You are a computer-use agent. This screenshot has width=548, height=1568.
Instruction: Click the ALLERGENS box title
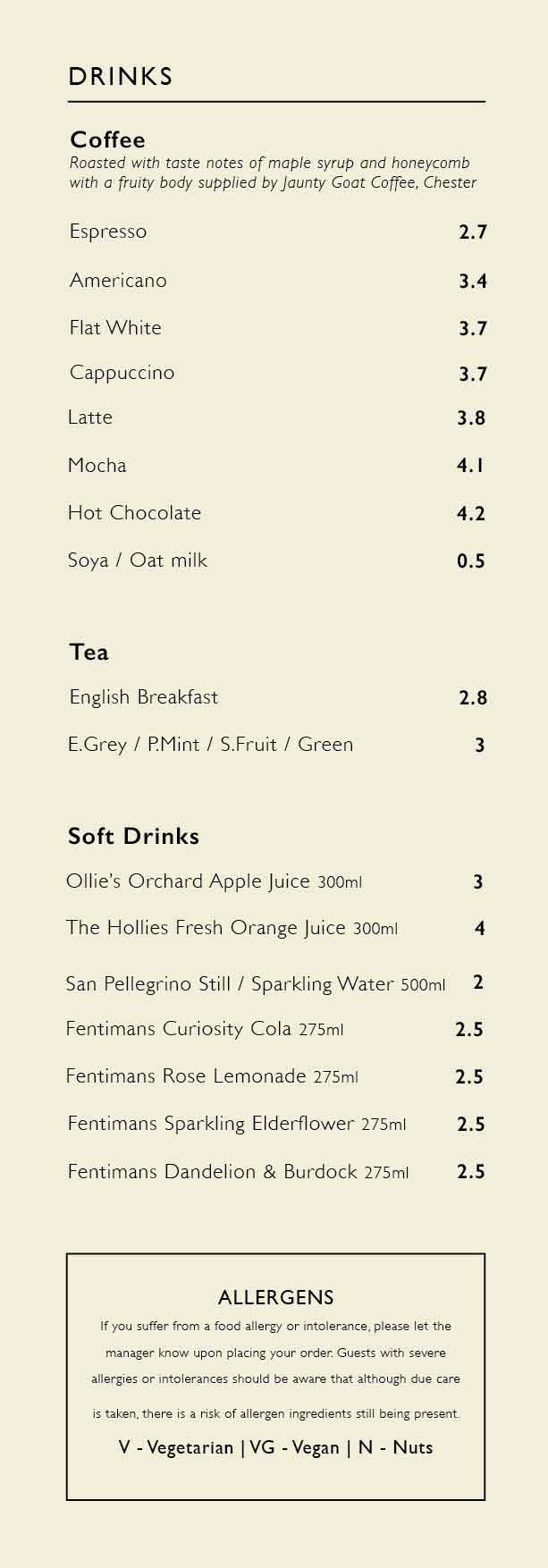coord(275,1297)
